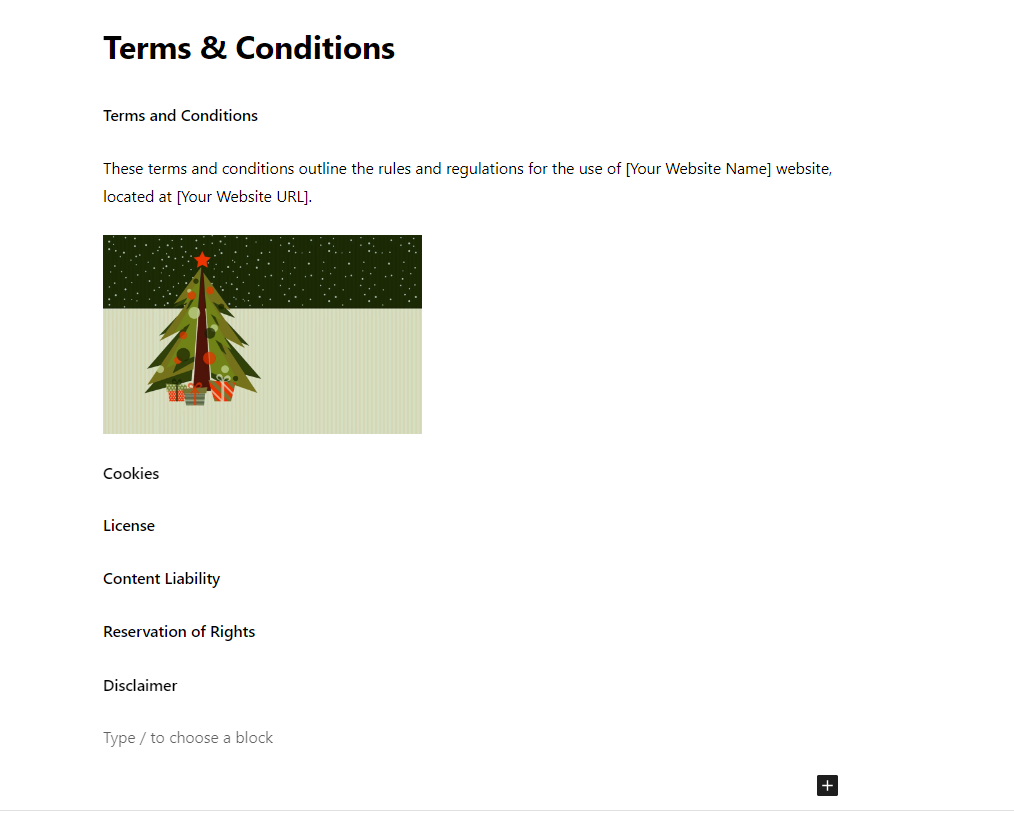Click the red star atop the tree
Image resolution: width=1014 pixels, height=822 pixels.
point(202,259)
